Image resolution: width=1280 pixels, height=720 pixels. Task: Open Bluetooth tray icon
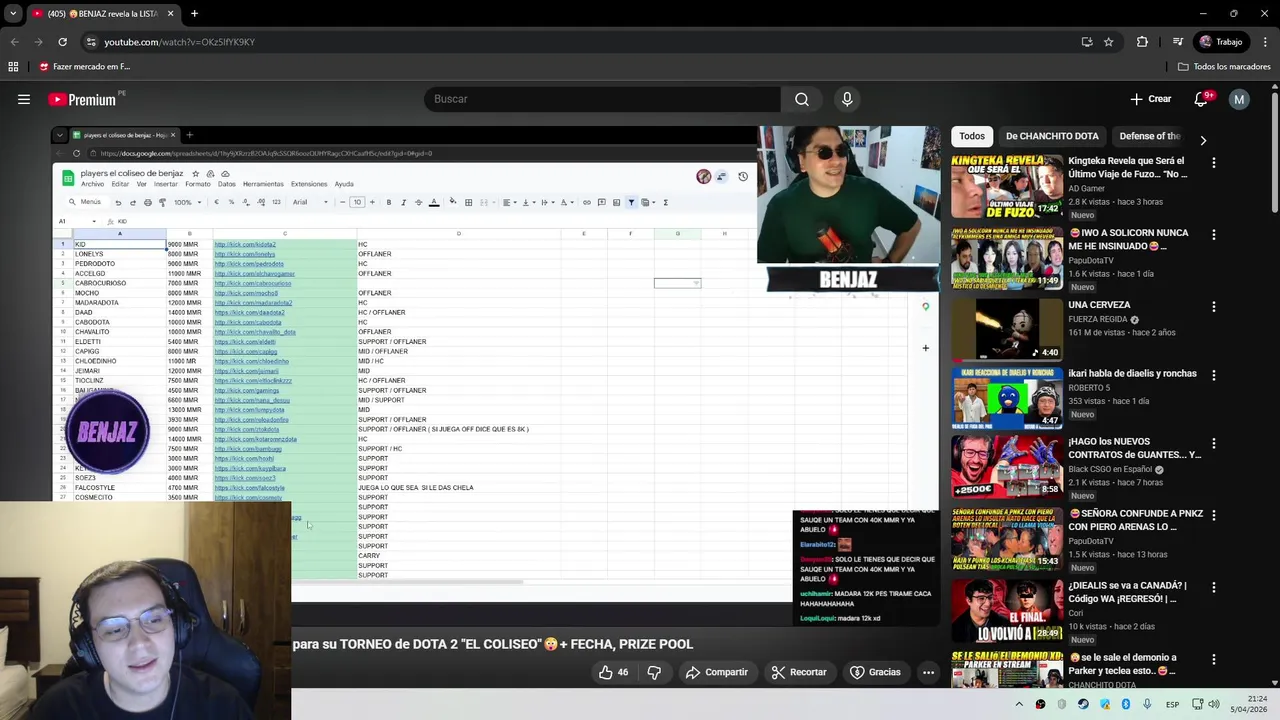pos(1126,704)
